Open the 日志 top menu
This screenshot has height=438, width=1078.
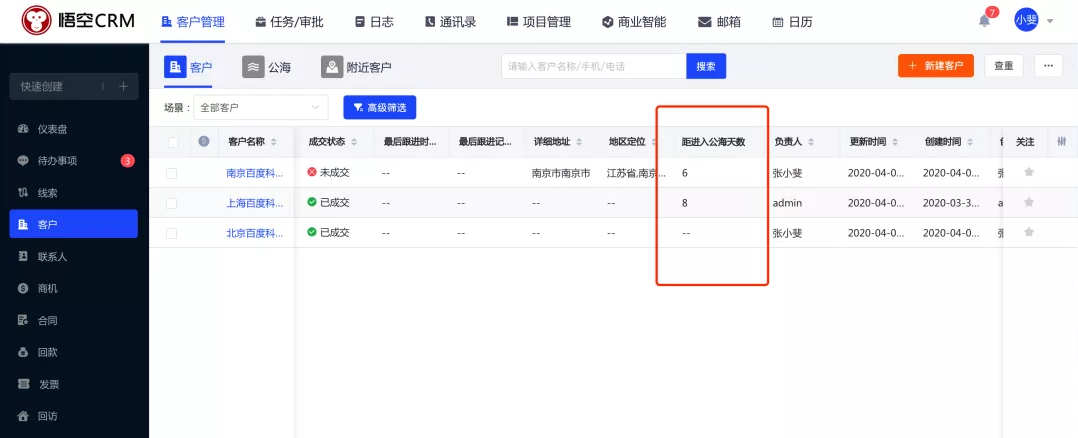pos(374,21)
